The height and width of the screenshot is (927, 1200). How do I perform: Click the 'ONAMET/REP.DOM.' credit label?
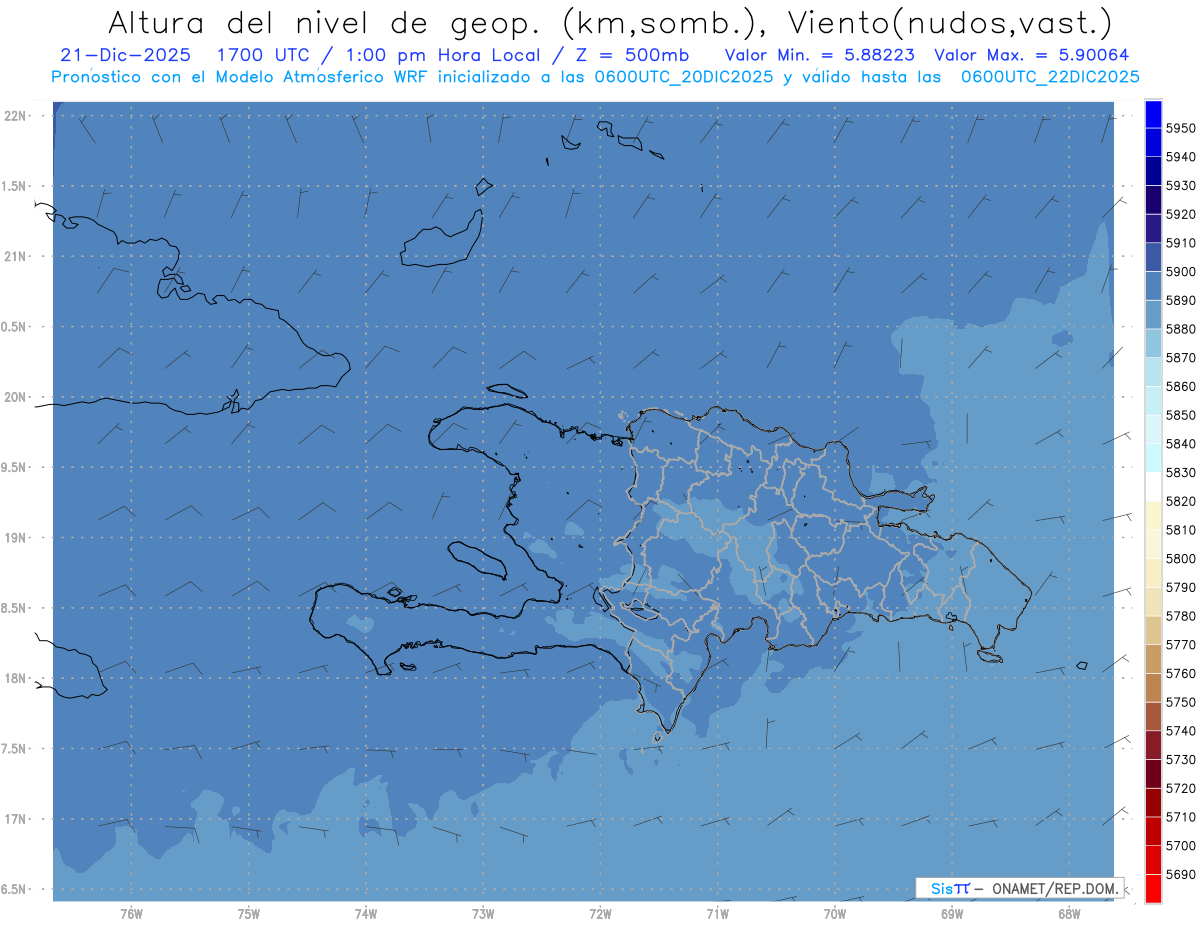(1054, 888)
